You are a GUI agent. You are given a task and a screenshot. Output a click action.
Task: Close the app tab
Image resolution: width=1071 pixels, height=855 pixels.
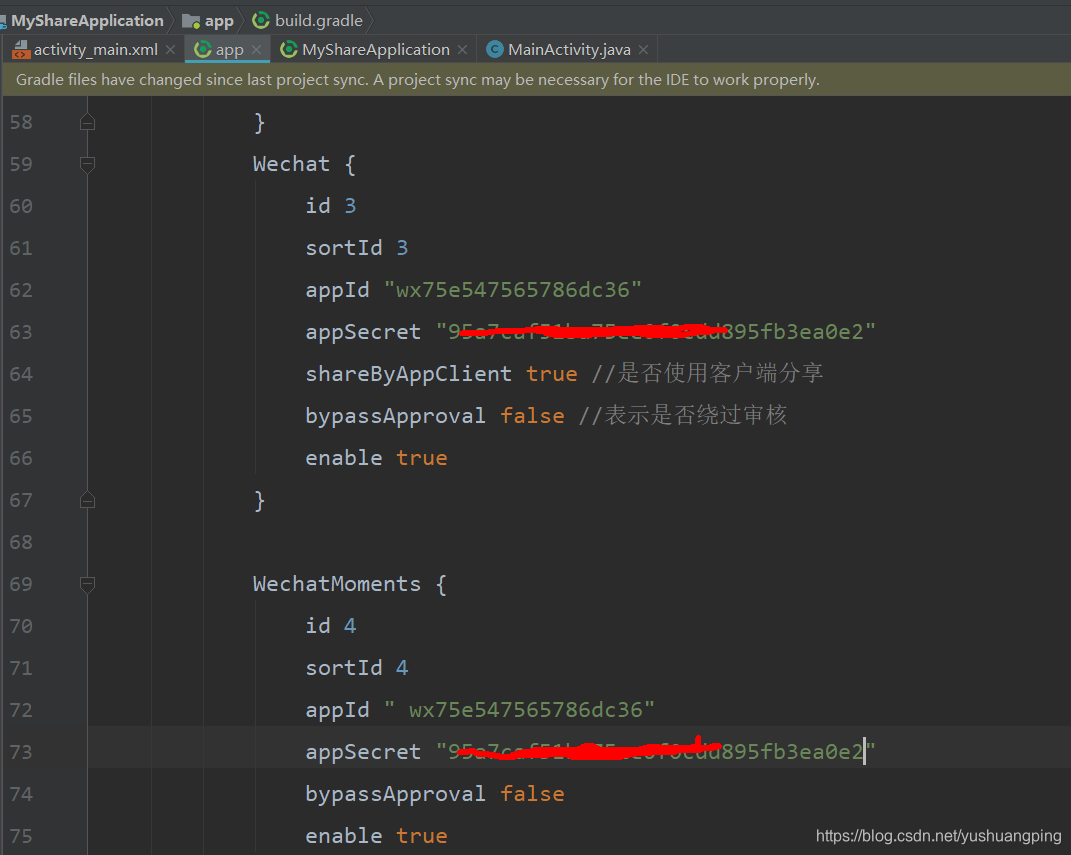pos(257,50)
